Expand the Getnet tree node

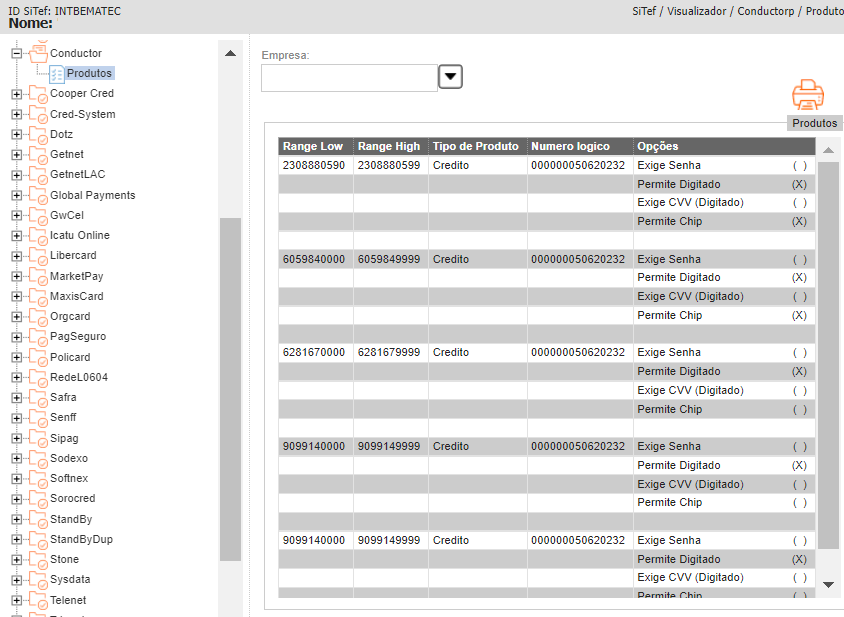[x=17, y=155]
